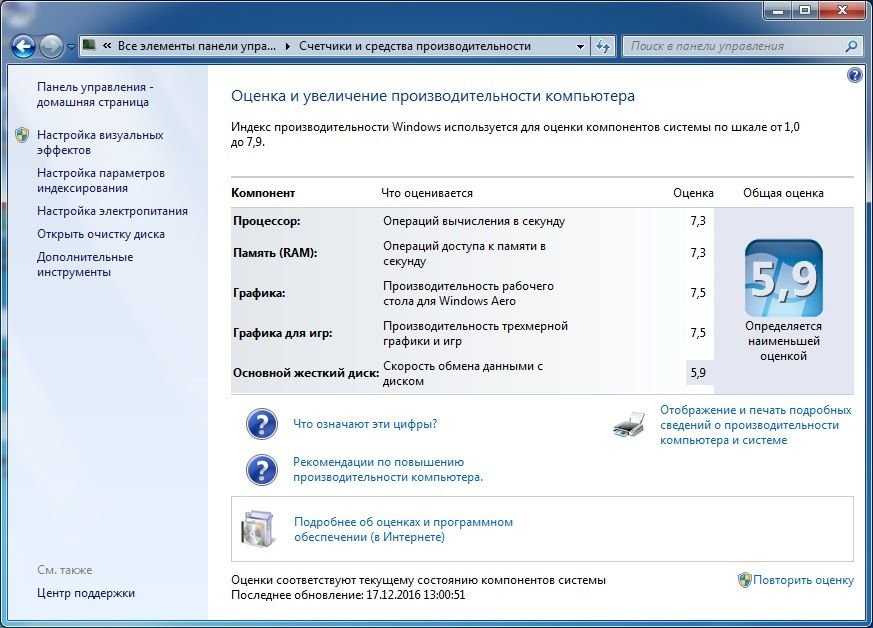Click the 5,9 overall score badge

click(x=783, y=278)
